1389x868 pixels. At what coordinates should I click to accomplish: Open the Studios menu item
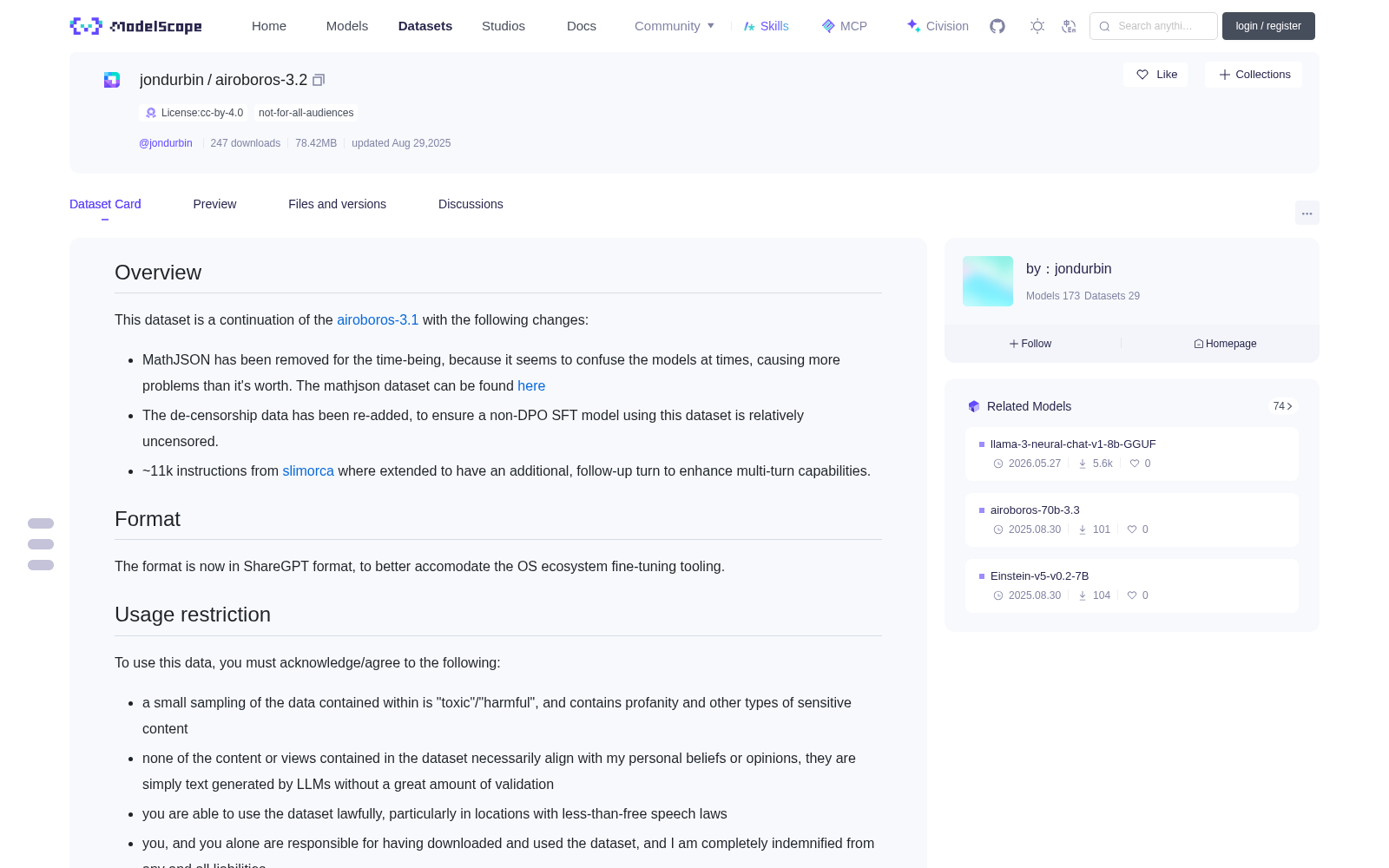tap(504, 26)
